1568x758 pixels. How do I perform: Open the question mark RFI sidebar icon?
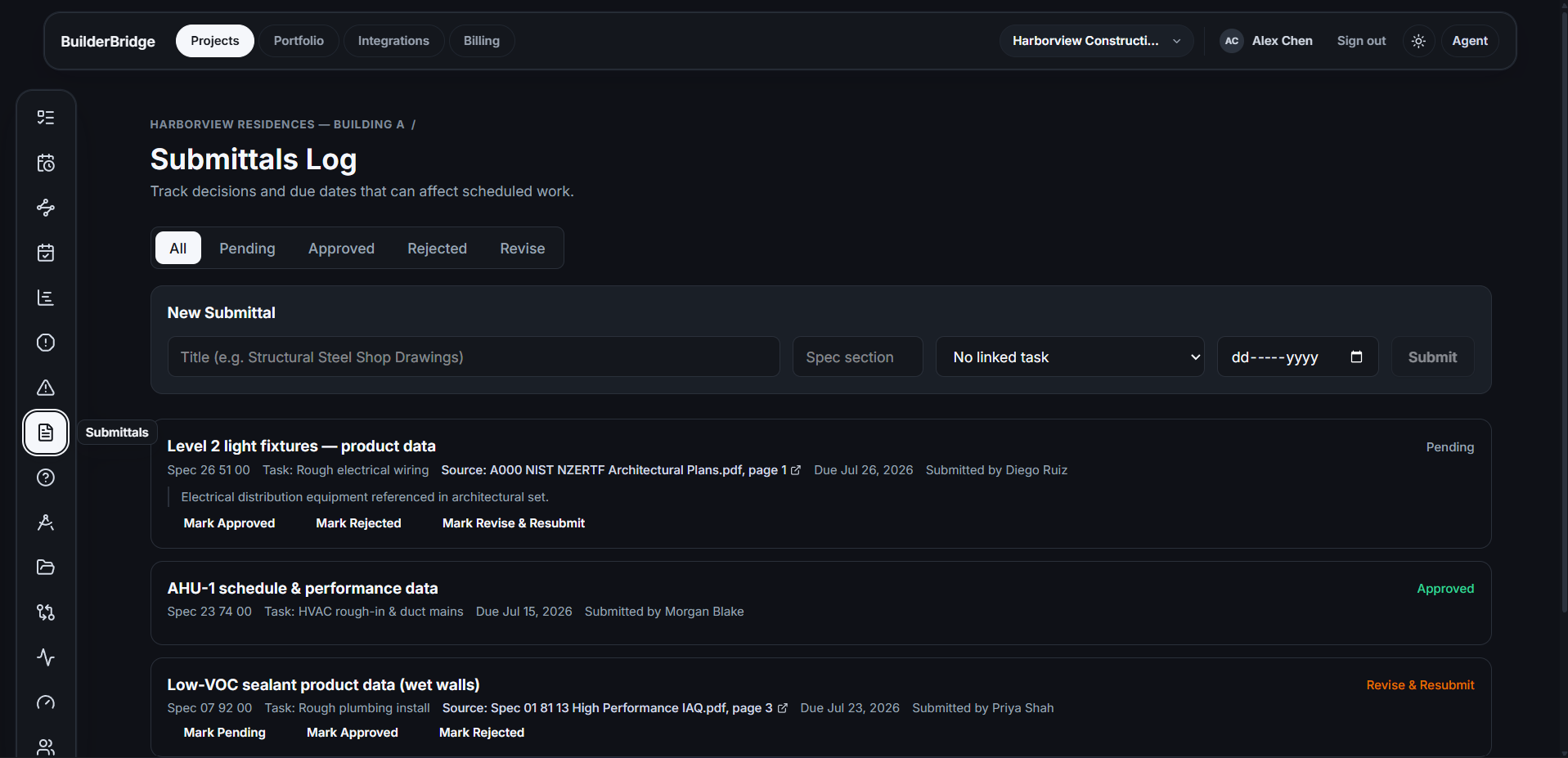46,478
